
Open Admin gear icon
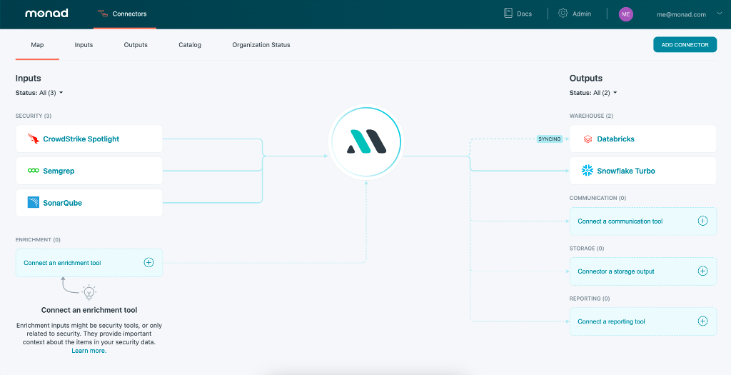click(x=563, y=14)
